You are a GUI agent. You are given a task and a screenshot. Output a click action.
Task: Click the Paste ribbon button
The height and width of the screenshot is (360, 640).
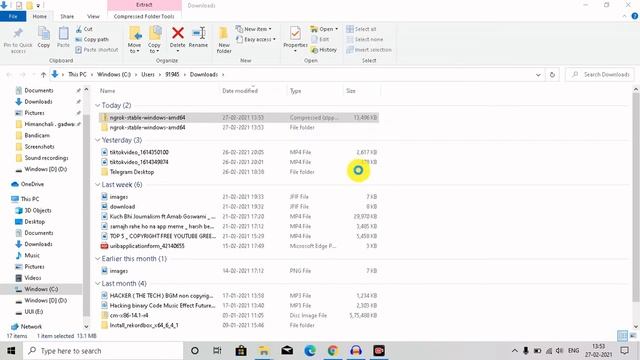click(x=63, y=38)
